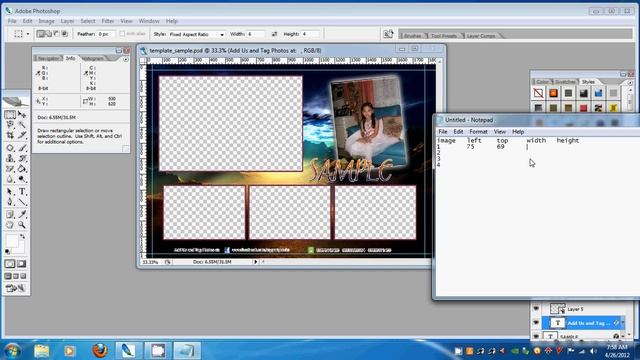Hide Layer 5 visibility eye
This screenshot has width=640, height=360.
[536, 309]
